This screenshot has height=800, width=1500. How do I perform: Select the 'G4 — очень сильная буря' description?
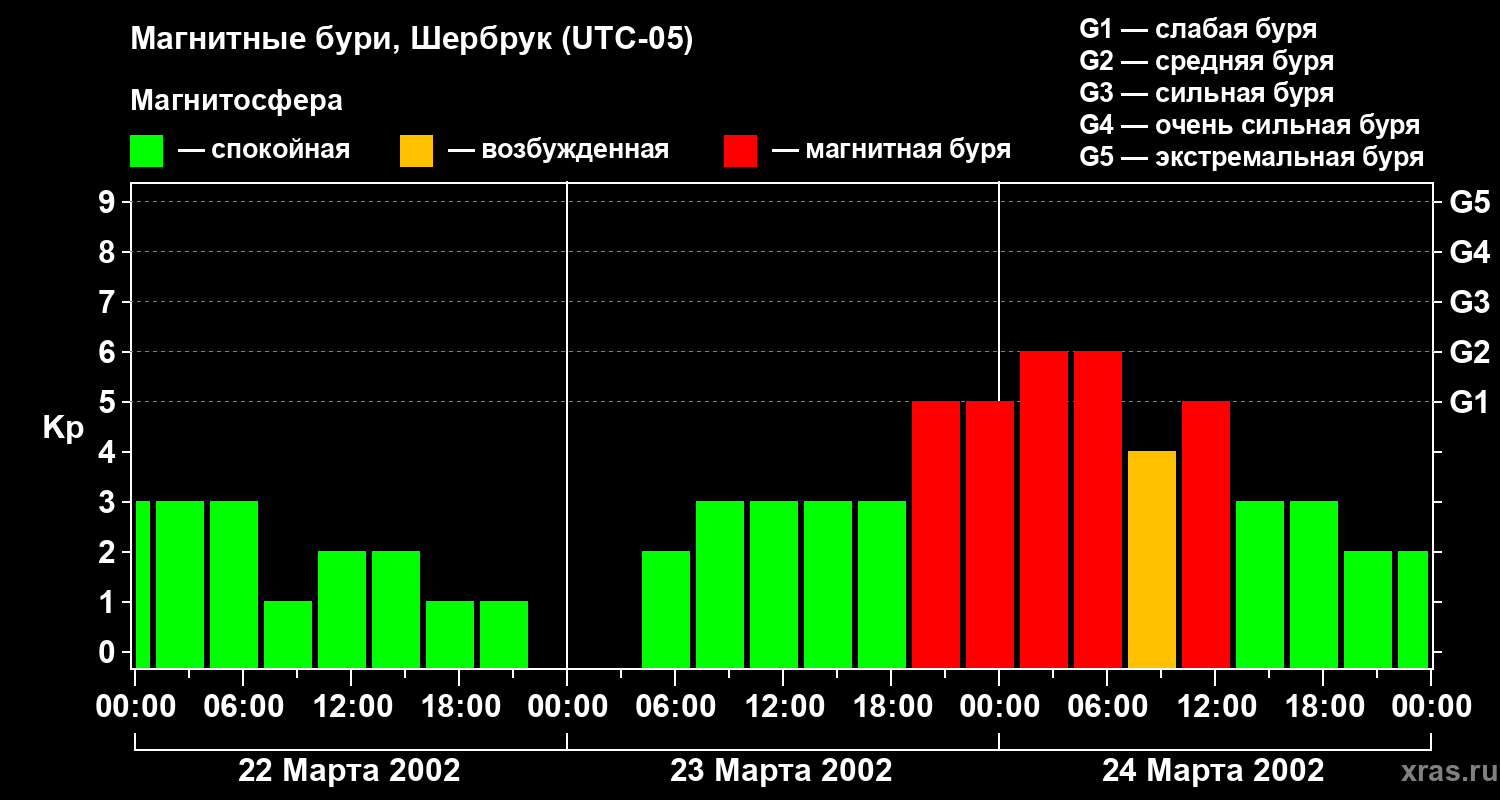click(1250, 125)
